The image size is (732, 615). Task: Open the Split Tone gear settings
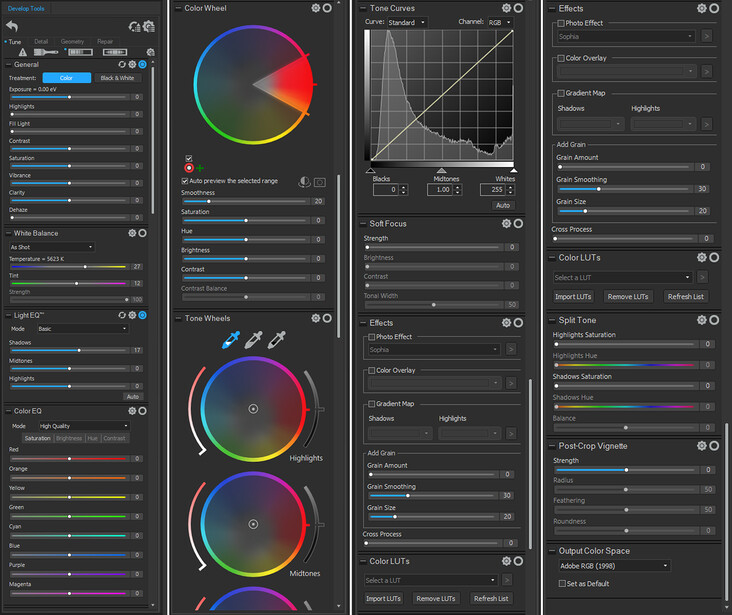click(702, 320)
